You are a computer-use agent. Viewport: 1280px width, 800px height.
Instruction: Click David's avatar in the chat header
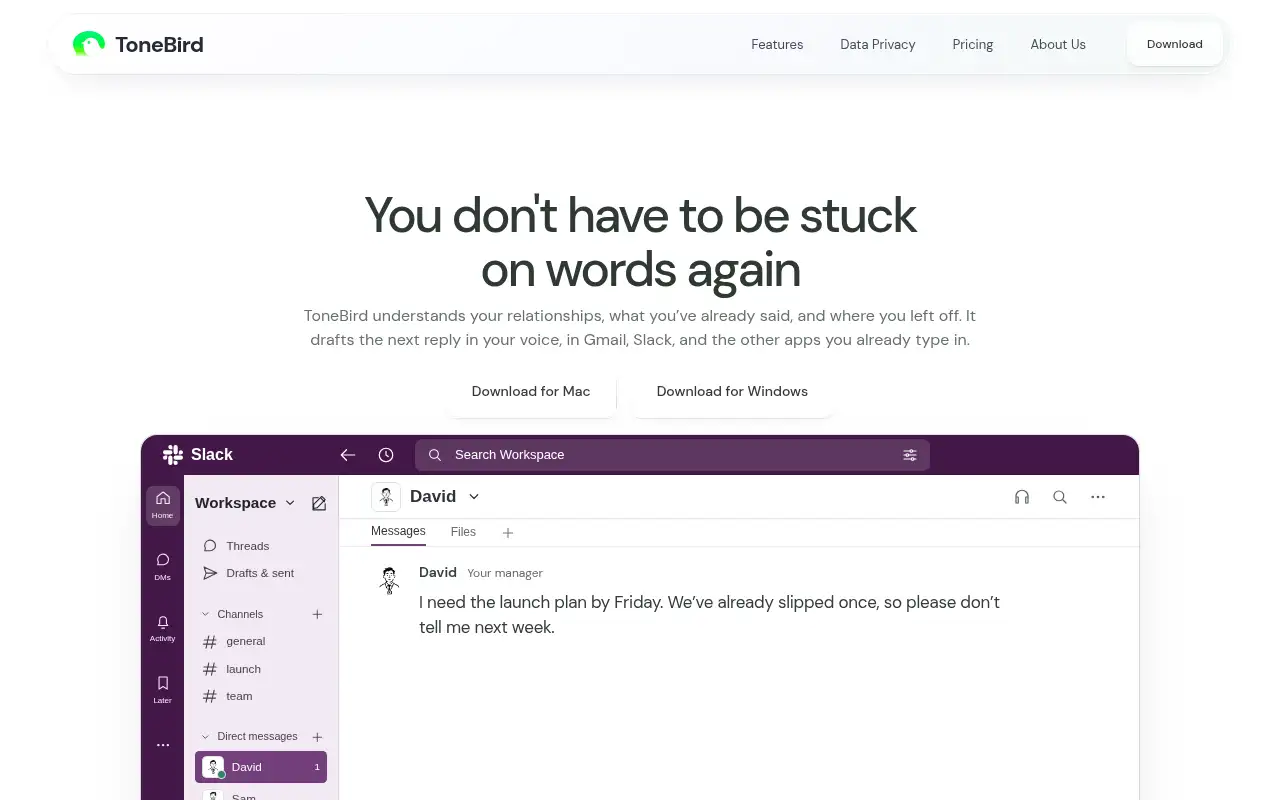pos(386,497)
